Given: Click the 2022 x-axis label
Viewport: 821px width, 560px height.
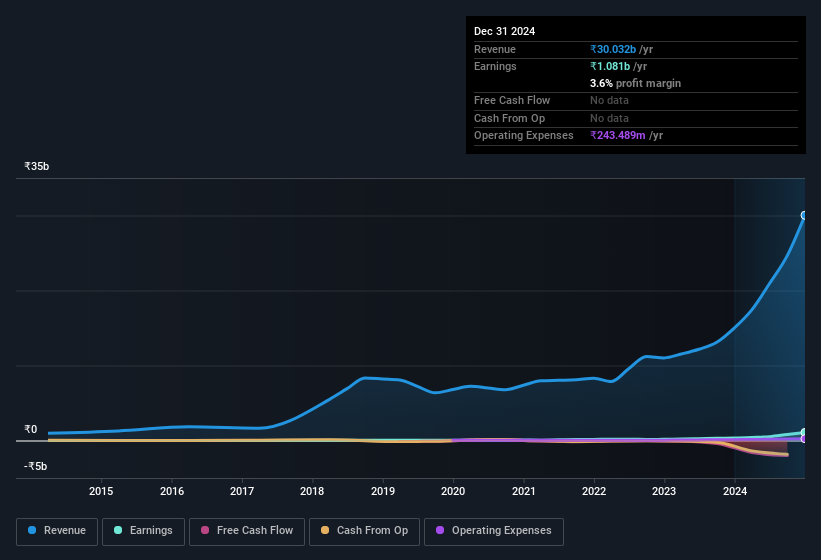Looking at the screenshot, I should tap(594, 491).
